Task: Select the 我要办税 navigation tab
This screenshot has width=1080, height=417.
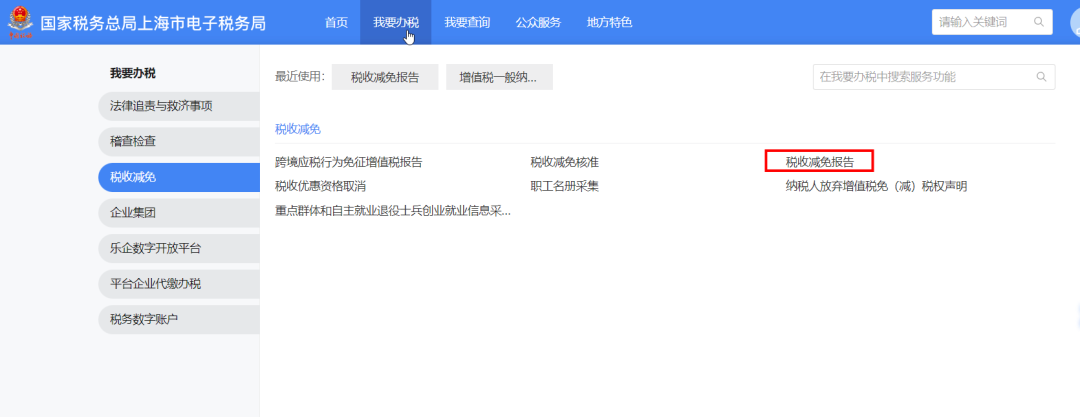Action: pyautogui.click(x=395, y=22)
